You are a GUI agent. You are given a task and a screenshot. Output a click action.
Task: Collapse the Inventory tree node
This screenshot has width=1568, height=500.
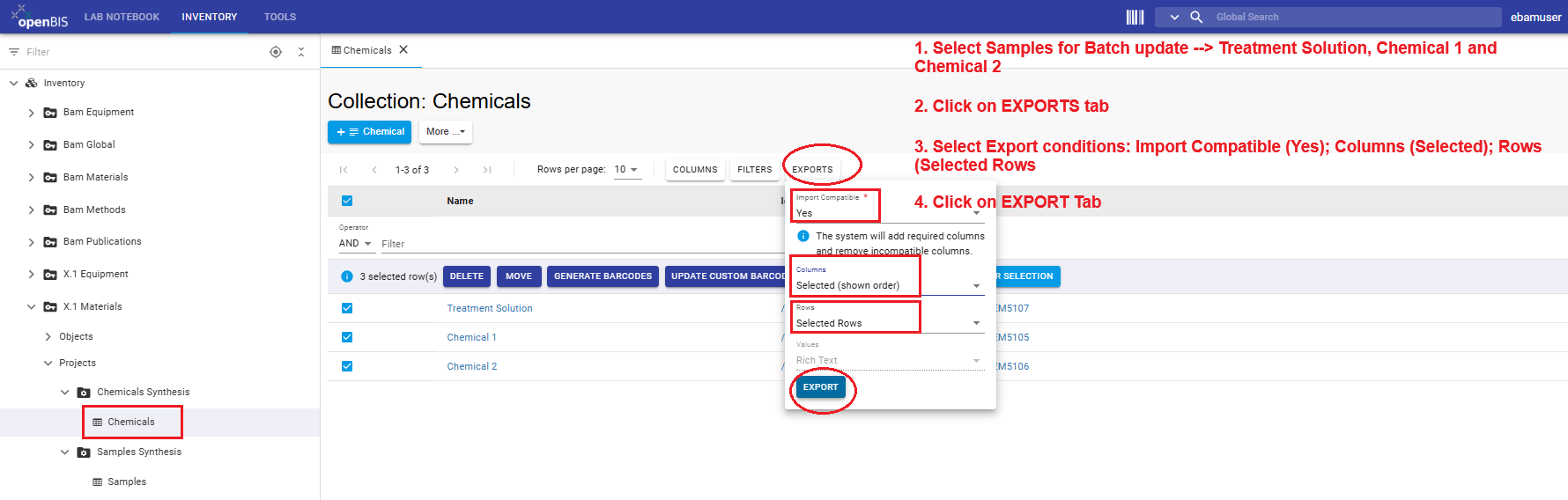click(x=13, y=83)
